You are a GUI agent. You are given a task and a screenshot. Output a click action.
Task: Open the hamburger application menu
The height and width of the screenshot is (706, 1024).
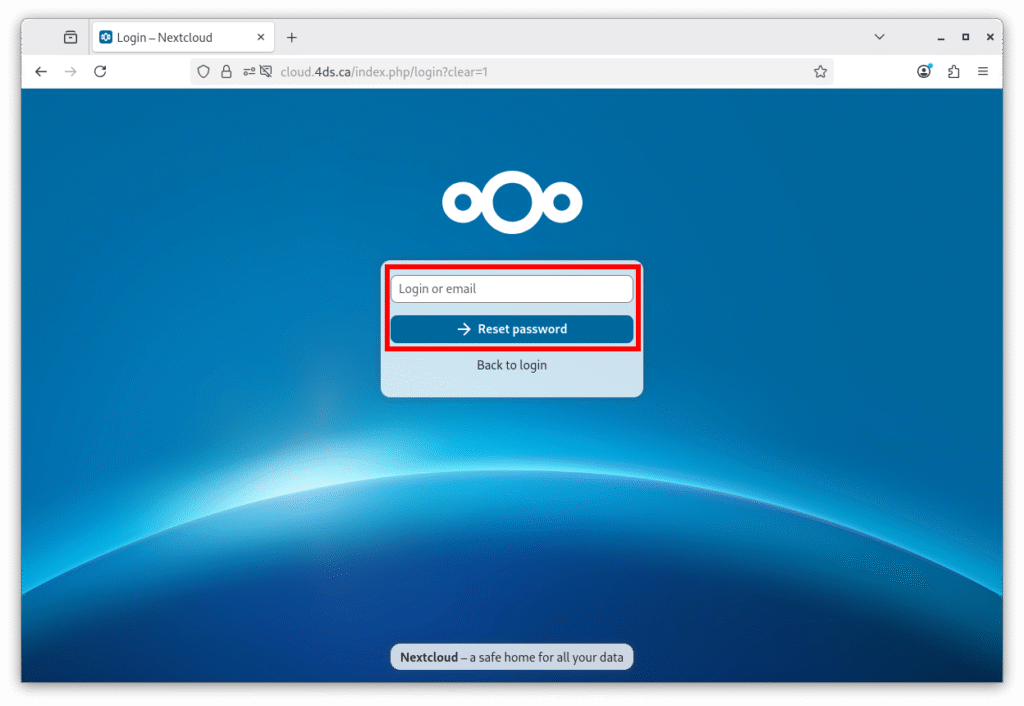(x=983, y=71)
